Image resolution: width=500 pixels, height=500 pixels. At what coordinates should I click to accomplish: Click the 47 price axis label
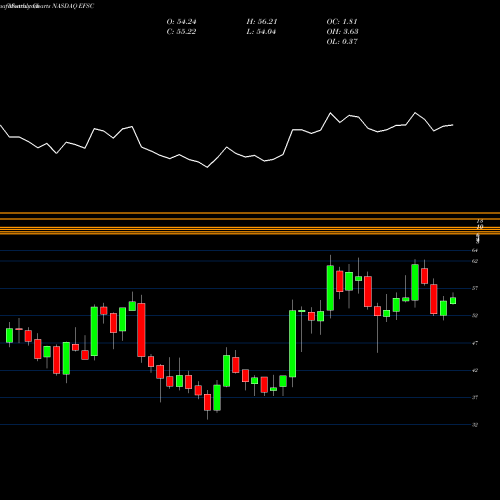475,343
